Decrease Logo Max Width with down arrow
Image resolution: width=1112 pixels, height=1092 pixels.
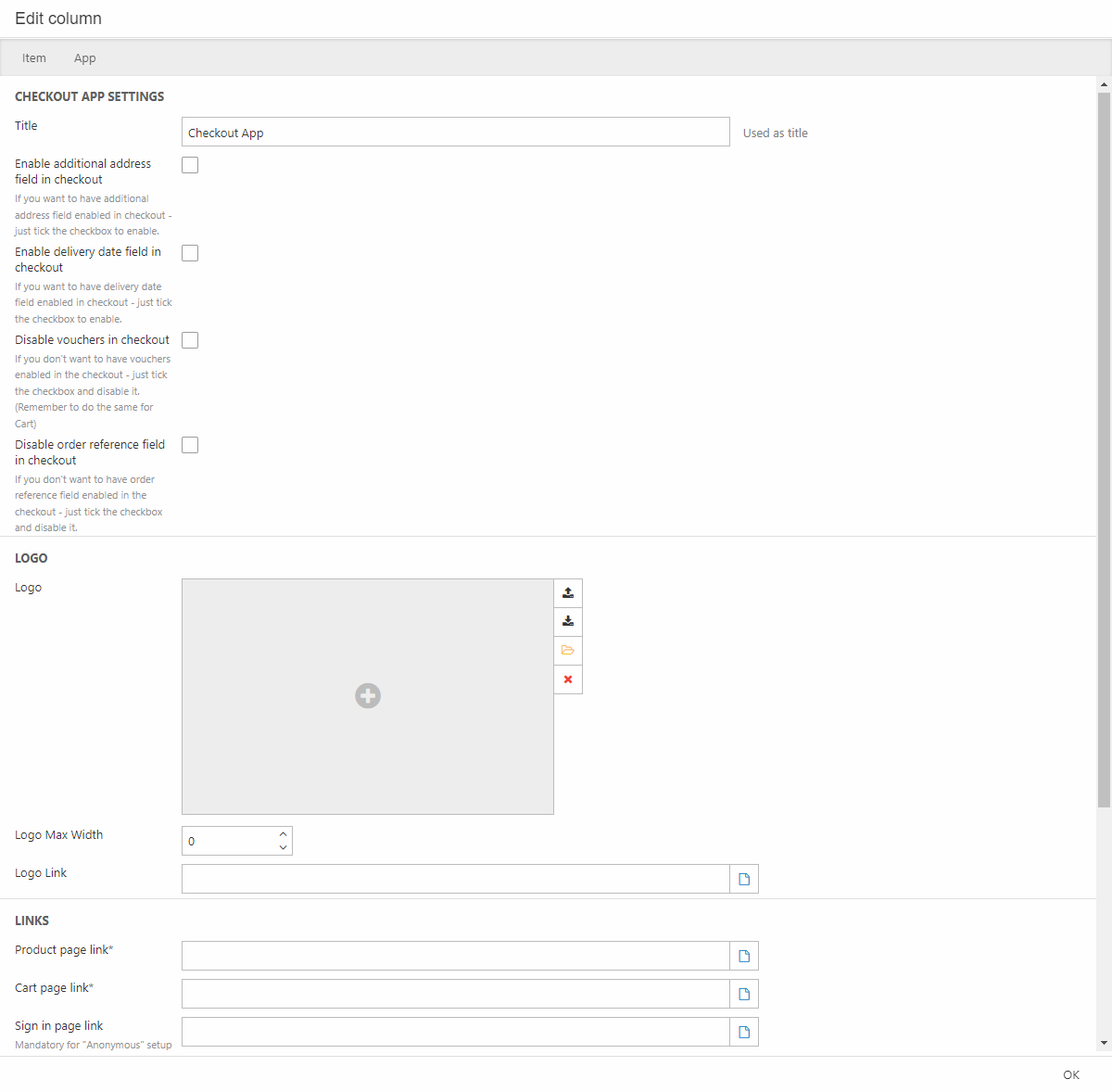coord(283,847)
